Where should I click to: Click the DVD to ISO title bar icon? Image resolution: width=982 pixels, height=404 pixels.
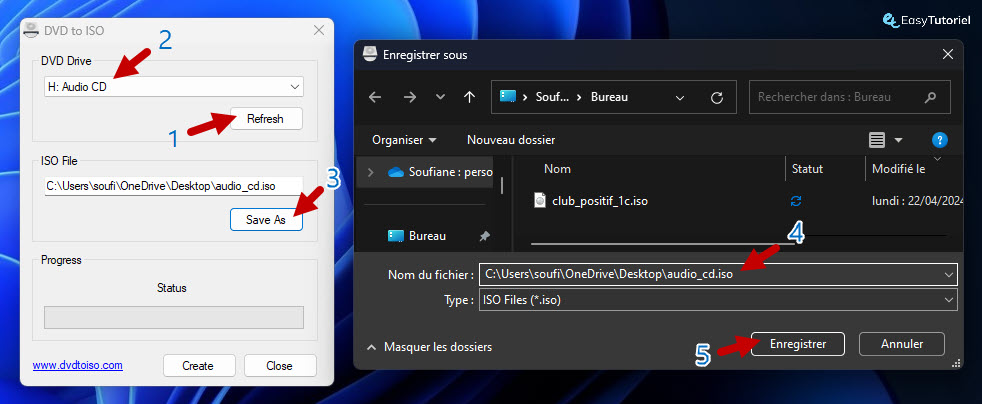[x=31, y=30]
